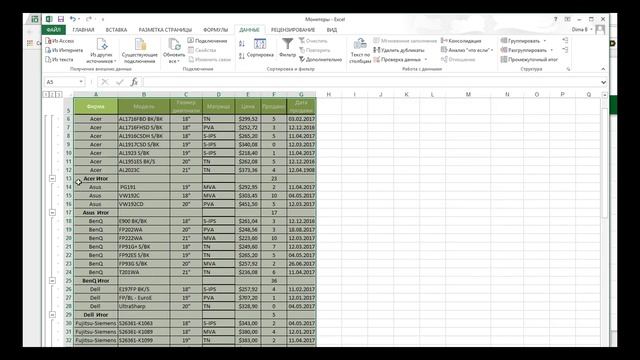Open Excel Help question mark

[555, 19]
